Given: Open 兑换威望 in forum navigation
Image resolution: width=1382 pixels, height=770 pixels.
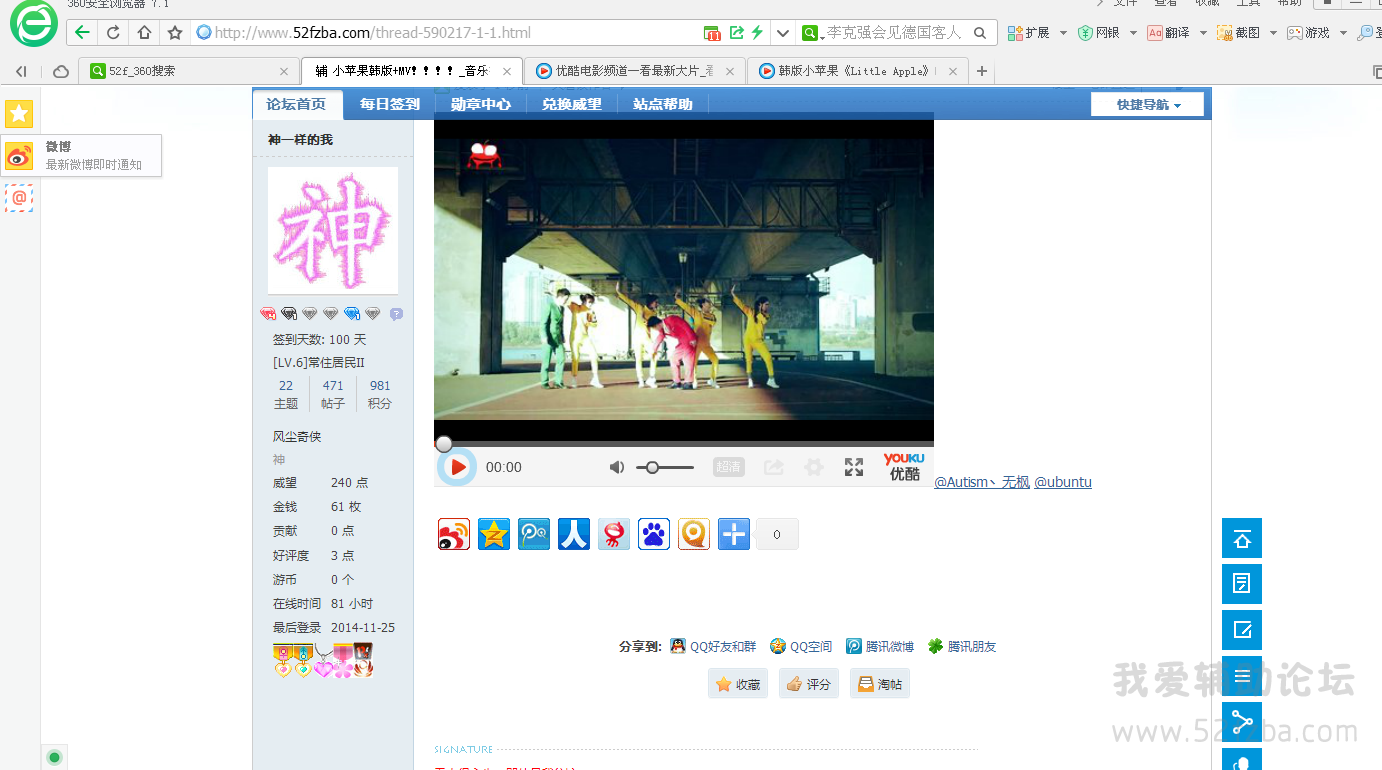Looking at the screenshot, I should point(572,104).
